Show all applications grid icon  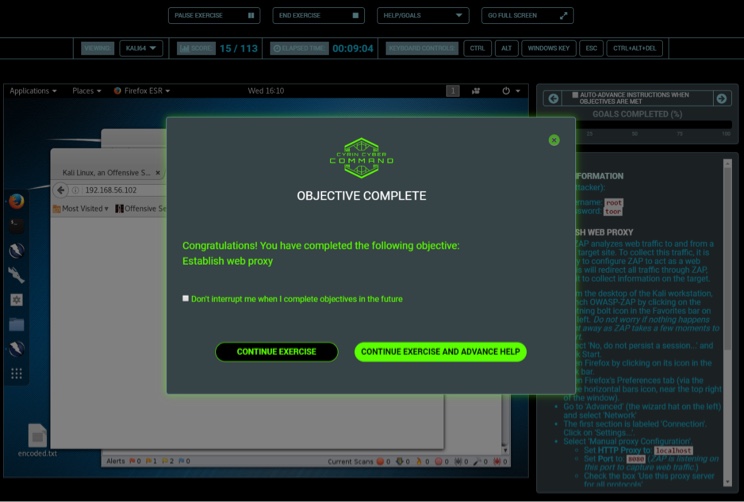[16, 373]
